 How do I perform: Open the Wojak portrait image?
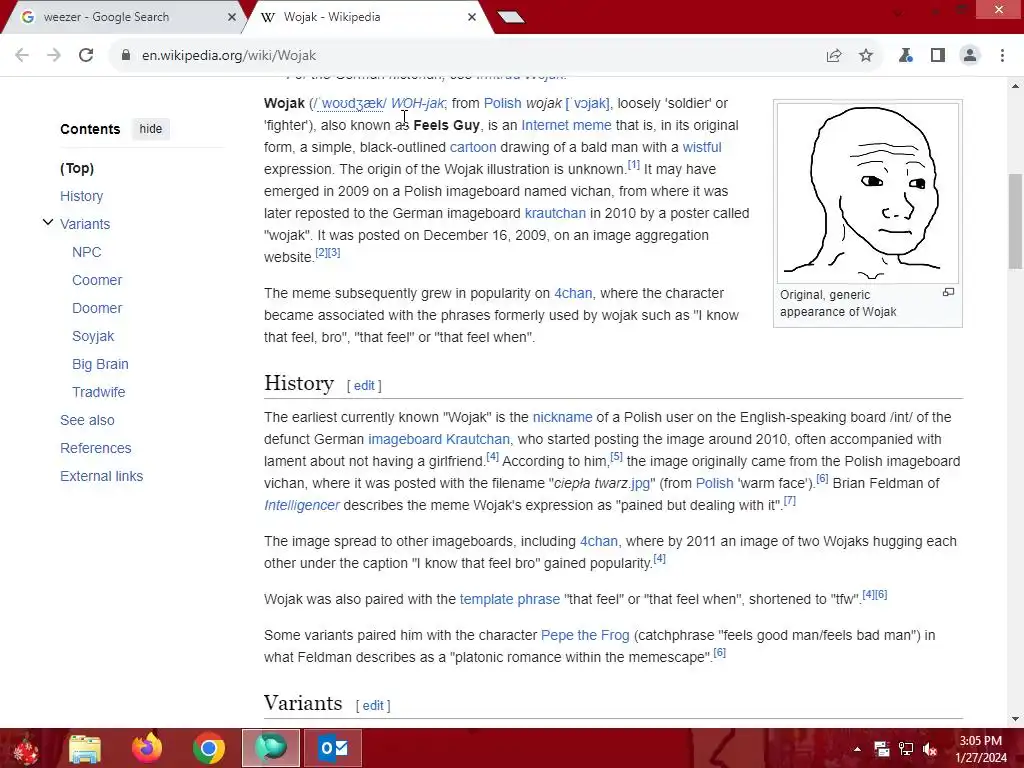pyautogui.click(x=867, y=193)
